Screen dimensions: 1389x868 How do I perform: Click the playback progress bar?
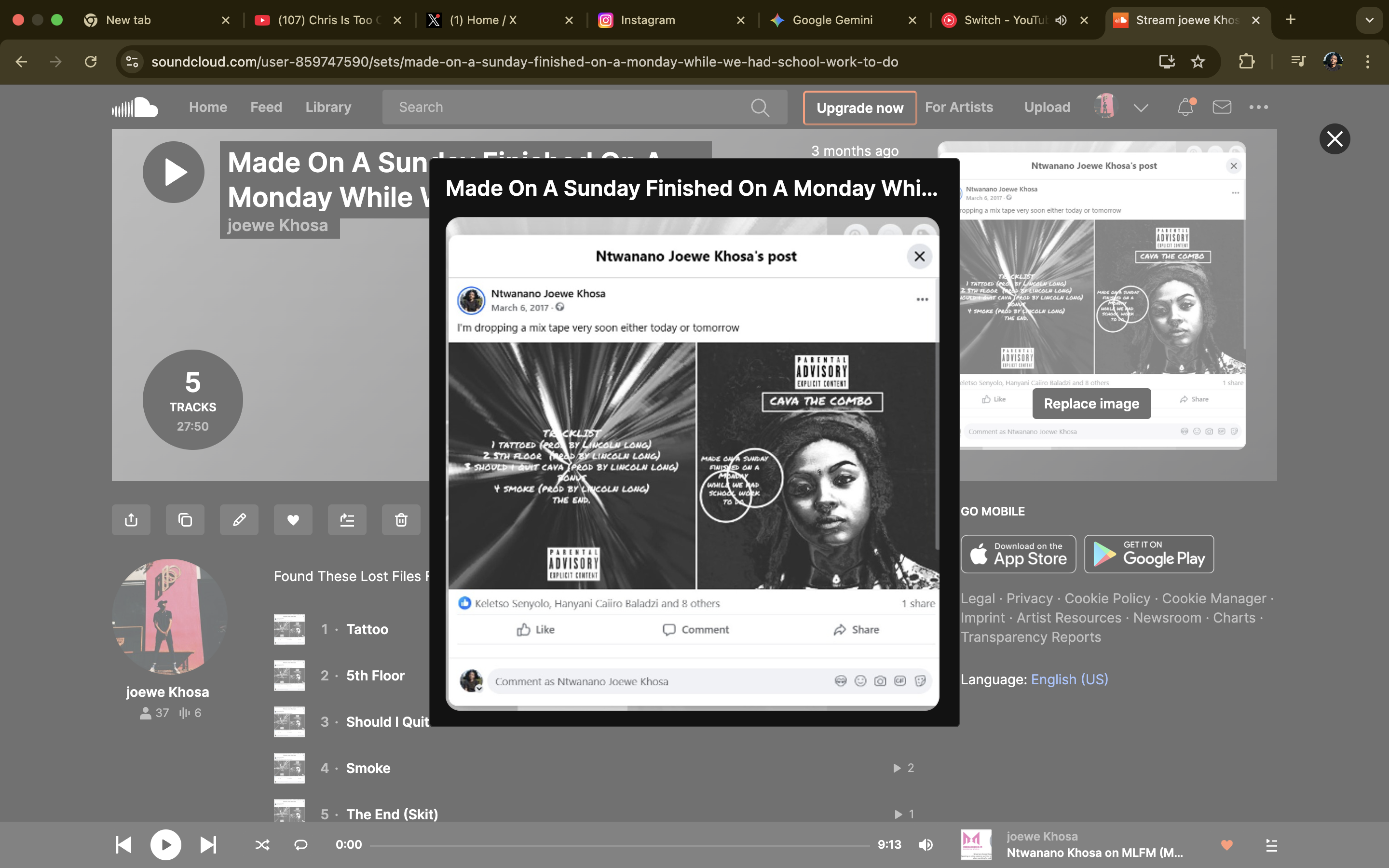pos(620,845)
